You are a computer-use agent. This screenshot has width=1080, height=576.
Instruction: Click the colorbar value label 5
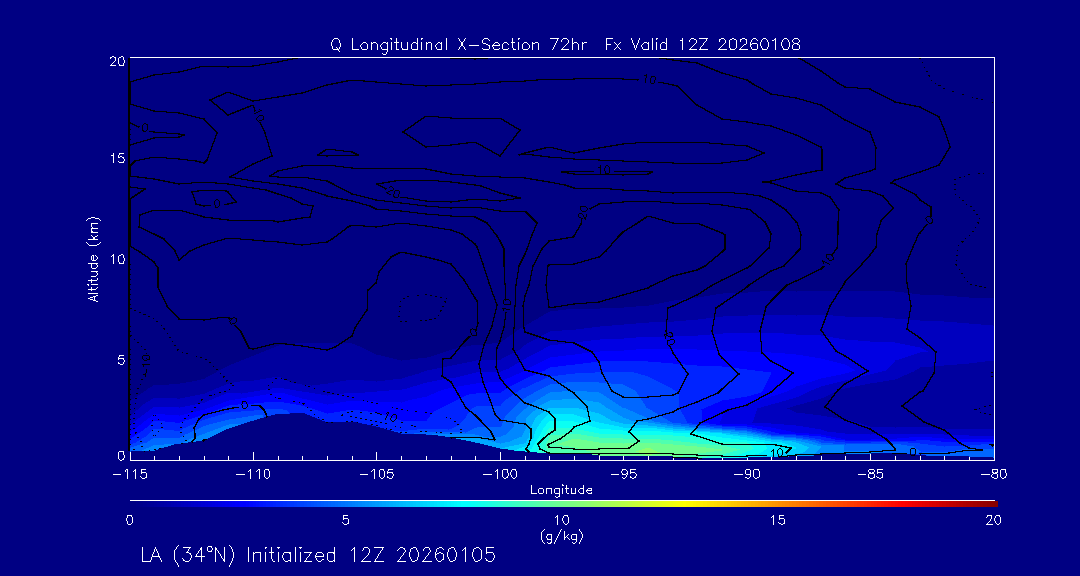tap(345, 520)
